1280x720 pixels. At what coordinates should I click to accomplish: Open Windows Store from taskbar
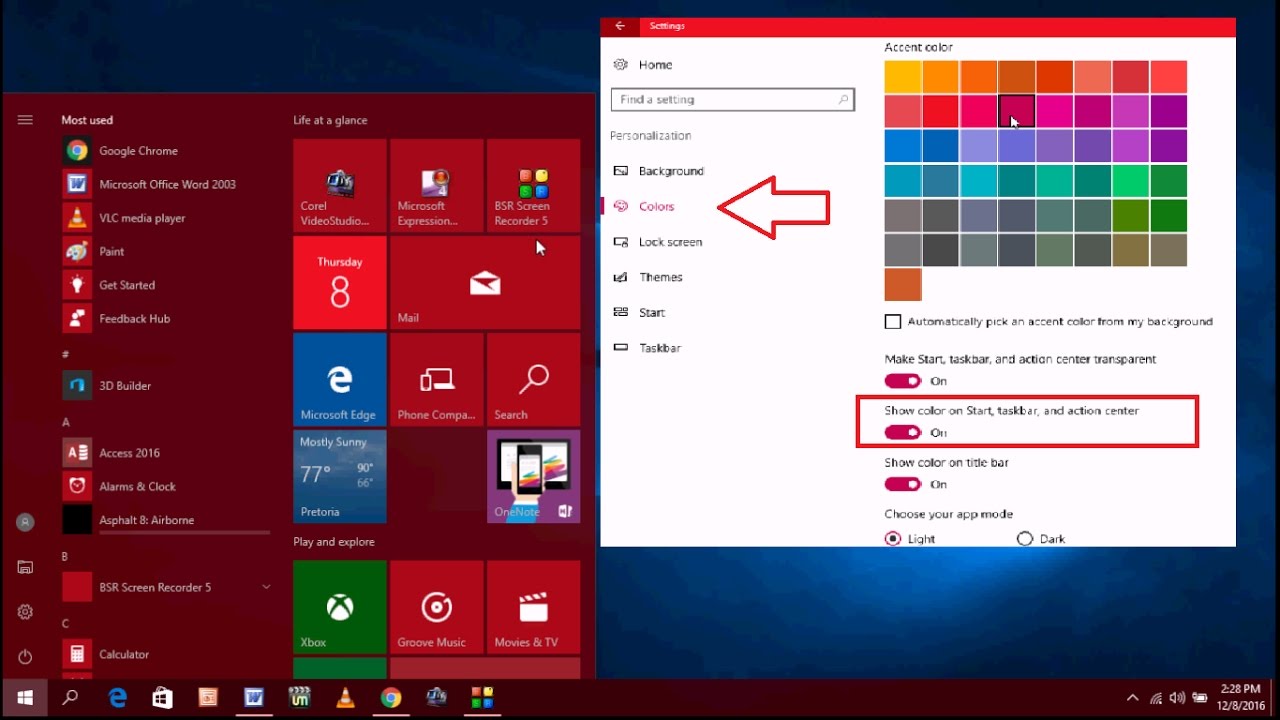[162, 698]
